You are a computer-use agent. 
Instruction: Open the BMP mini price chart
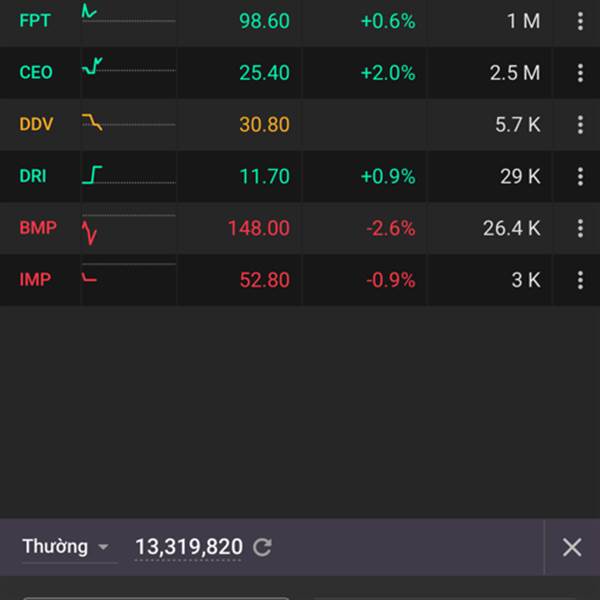click(x=128, y=229)
